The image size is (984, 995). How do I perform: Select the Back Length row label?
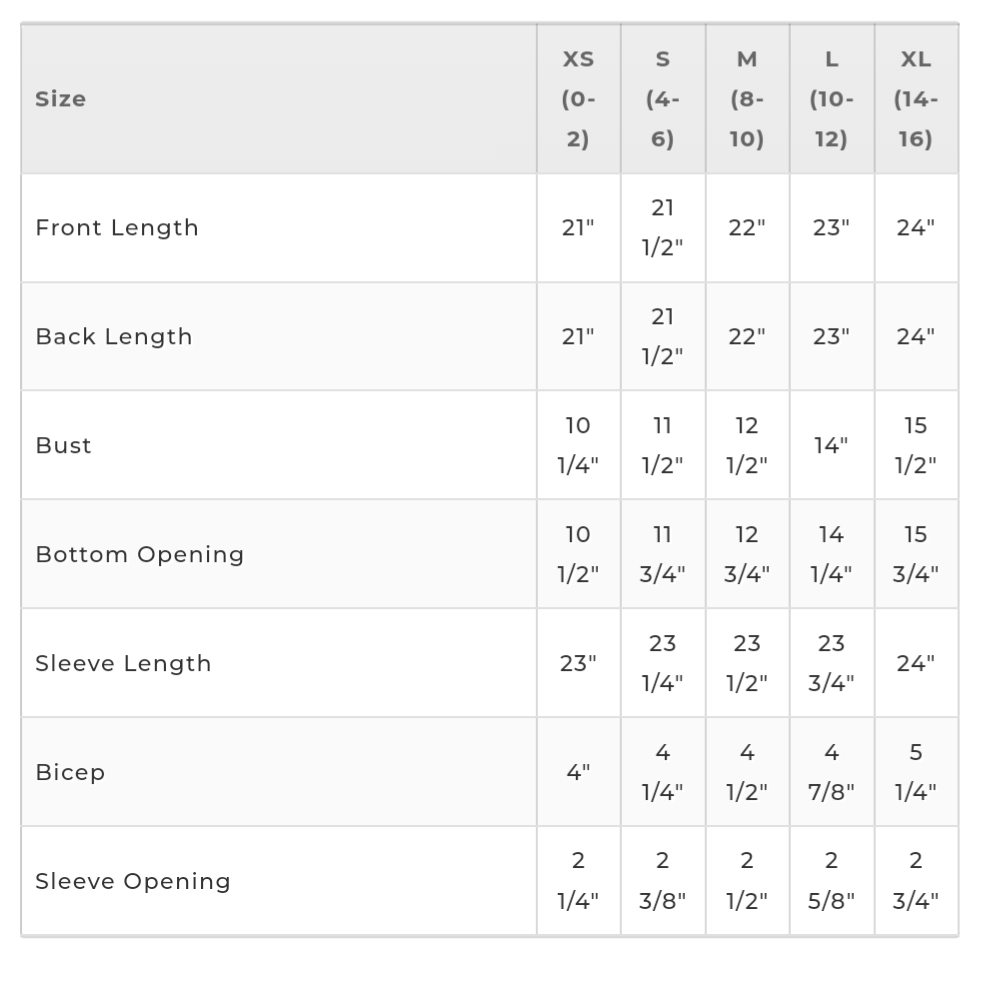(114, 337)
